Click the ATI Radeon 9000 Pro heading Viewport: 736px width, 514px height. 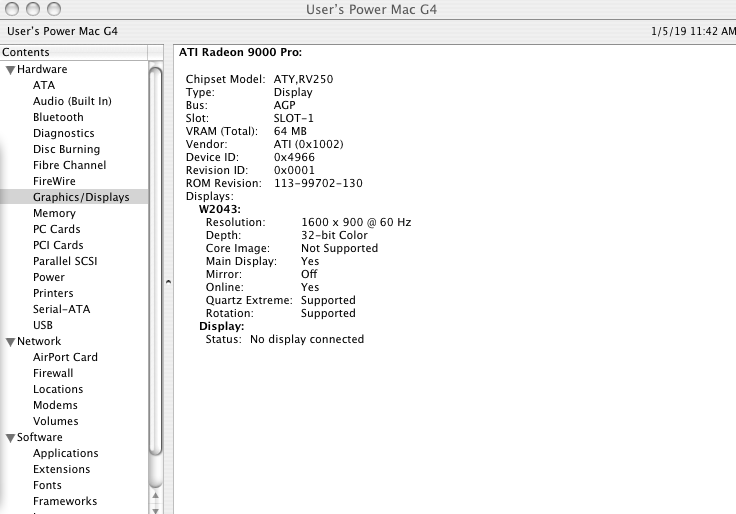tap(240, 52)
